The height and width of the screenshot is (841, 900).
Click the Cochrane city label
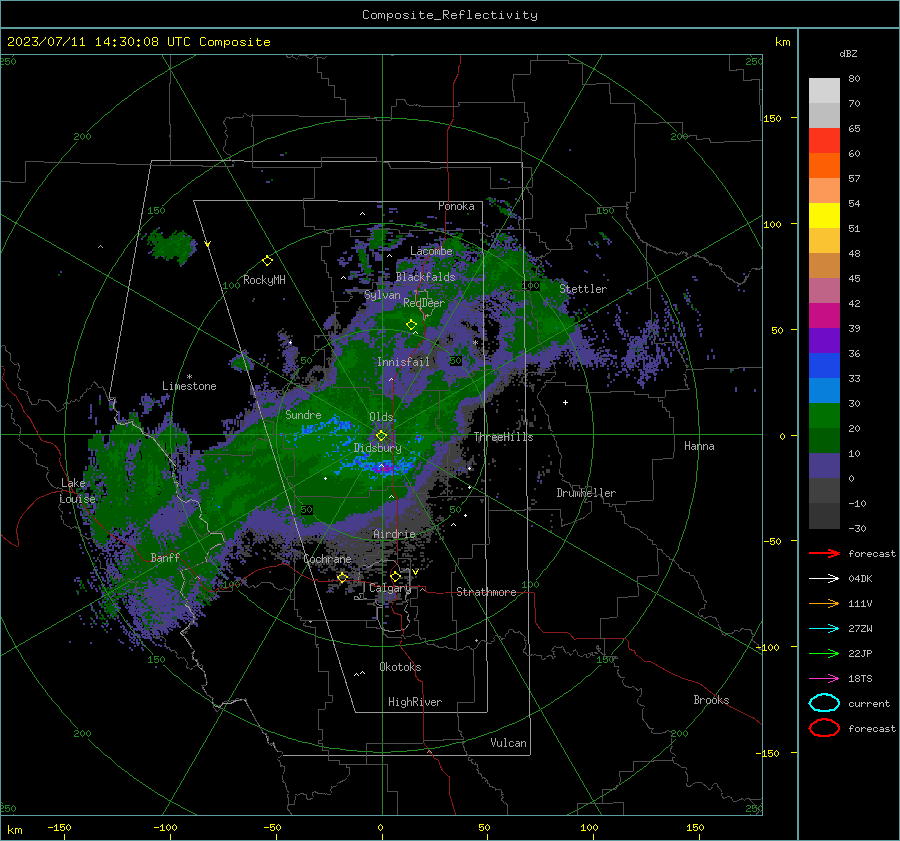click(327, 559)
